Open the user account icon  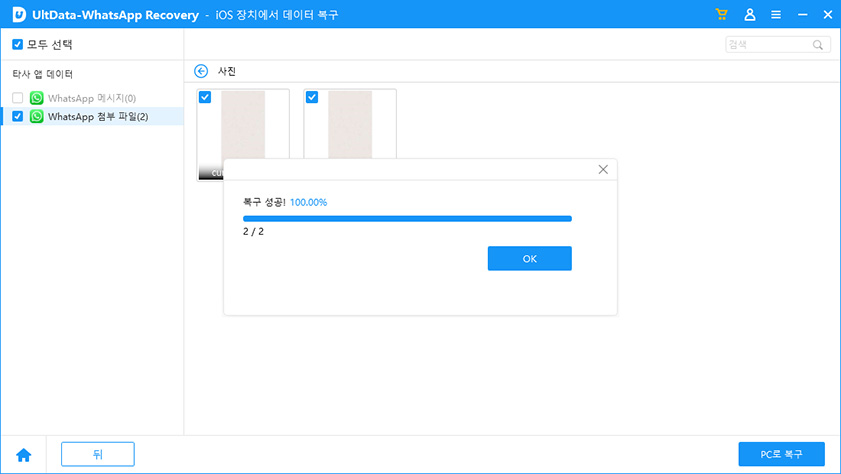(x=750, y=14)
